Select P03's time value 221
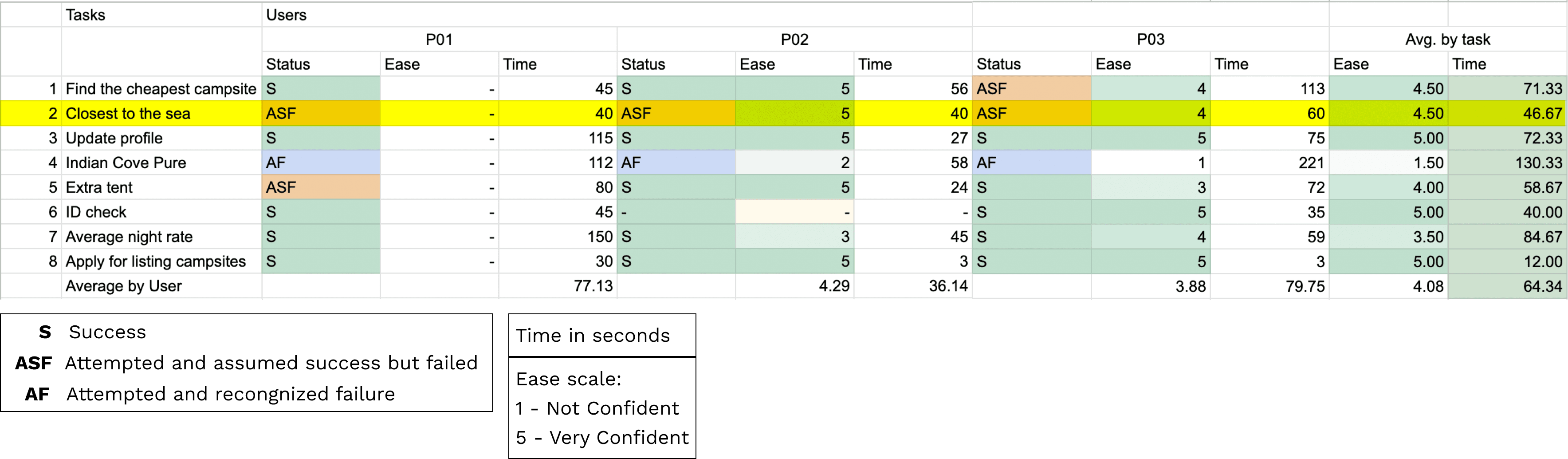This screenshot has width=1568, height=459. tap(1311, 163)
